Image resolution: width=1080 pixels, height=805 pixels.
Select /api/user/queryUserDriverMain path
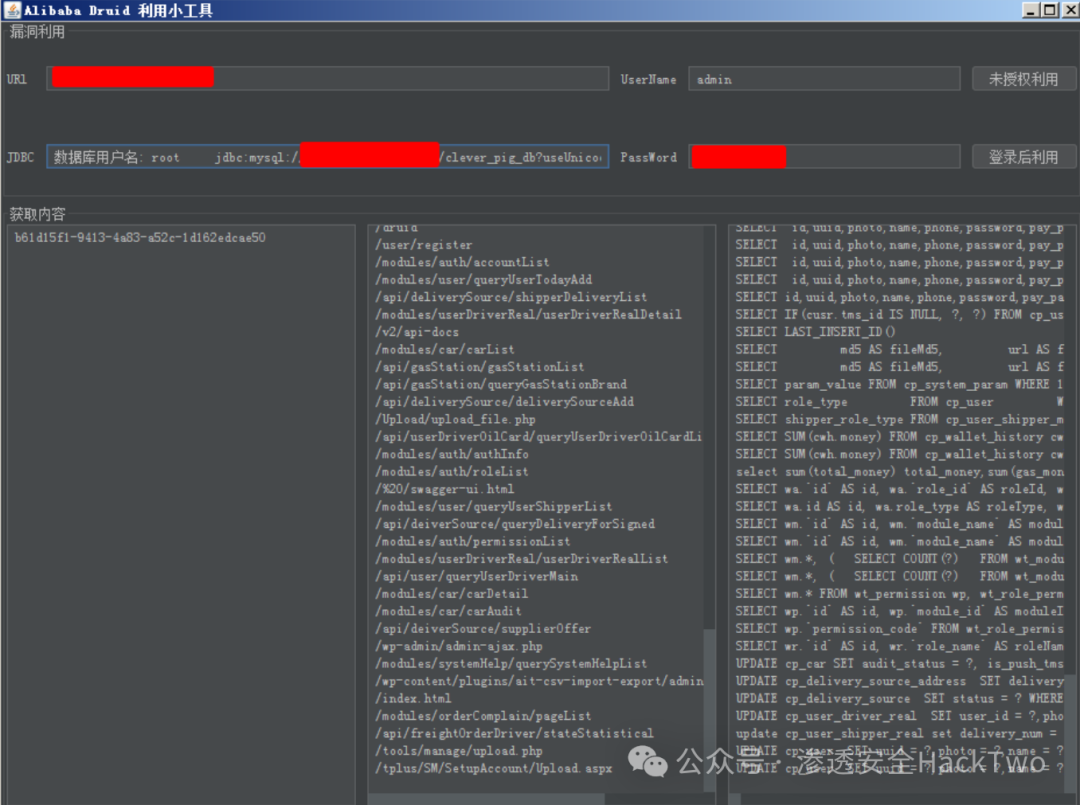tap(477, 576)
